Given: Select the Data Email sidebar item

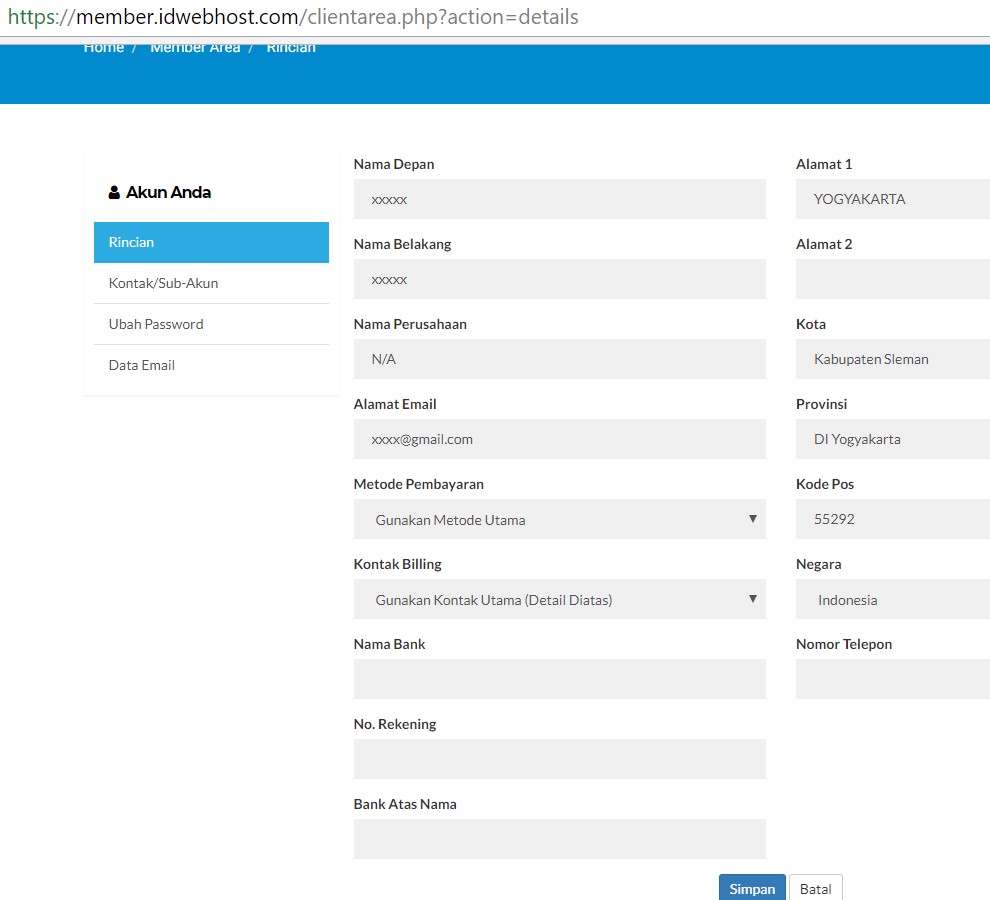Looking at the screenshot, I should [x=141, y=365].
